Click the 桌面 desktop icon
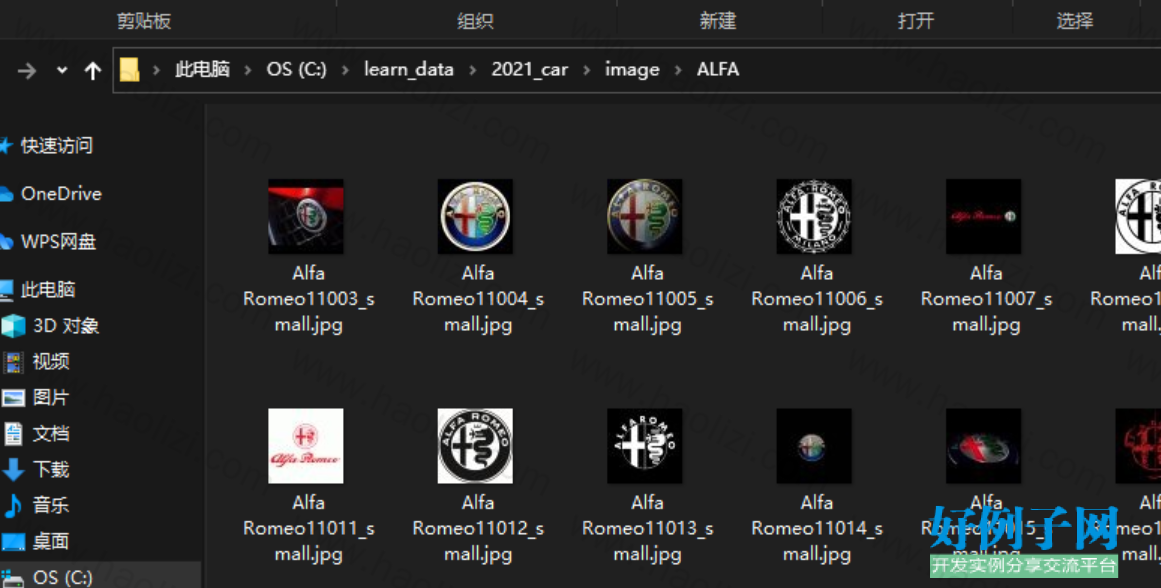The height and width of the screenshot is (588, 1161). point(13,542)
